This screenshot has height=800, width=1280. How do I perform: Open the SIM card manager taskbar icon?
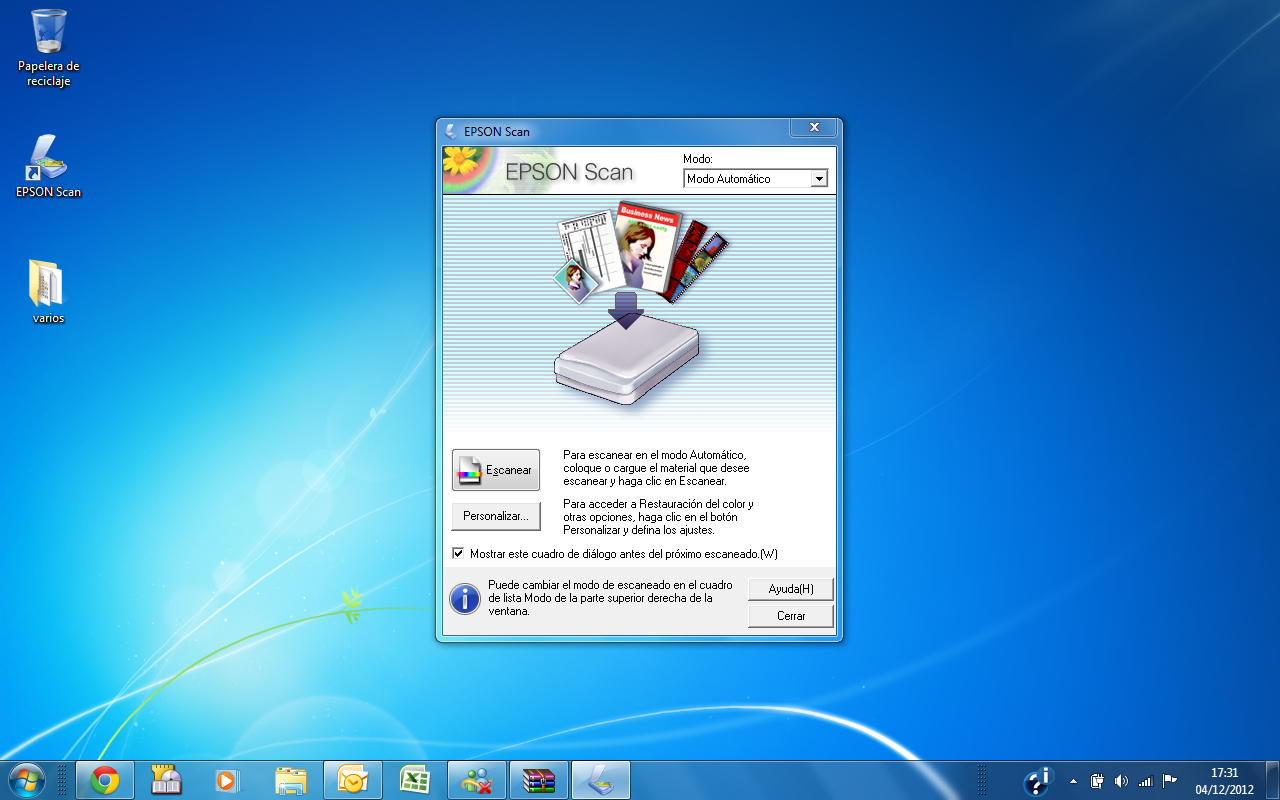[166, 780]
